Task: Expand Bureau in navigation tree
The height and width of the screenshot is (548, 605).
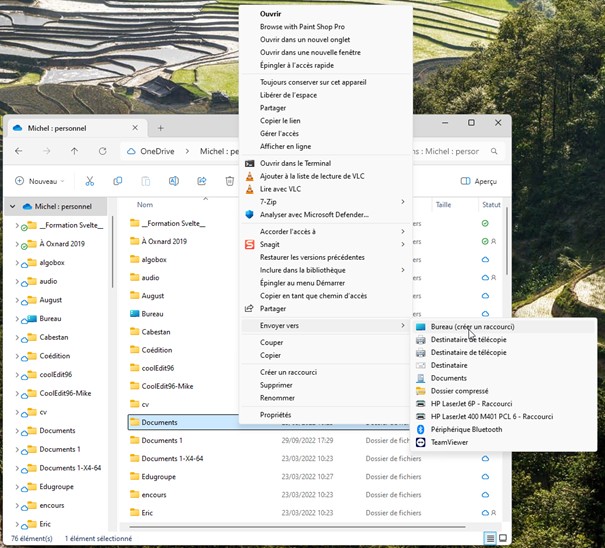Action: click(17, 319)
